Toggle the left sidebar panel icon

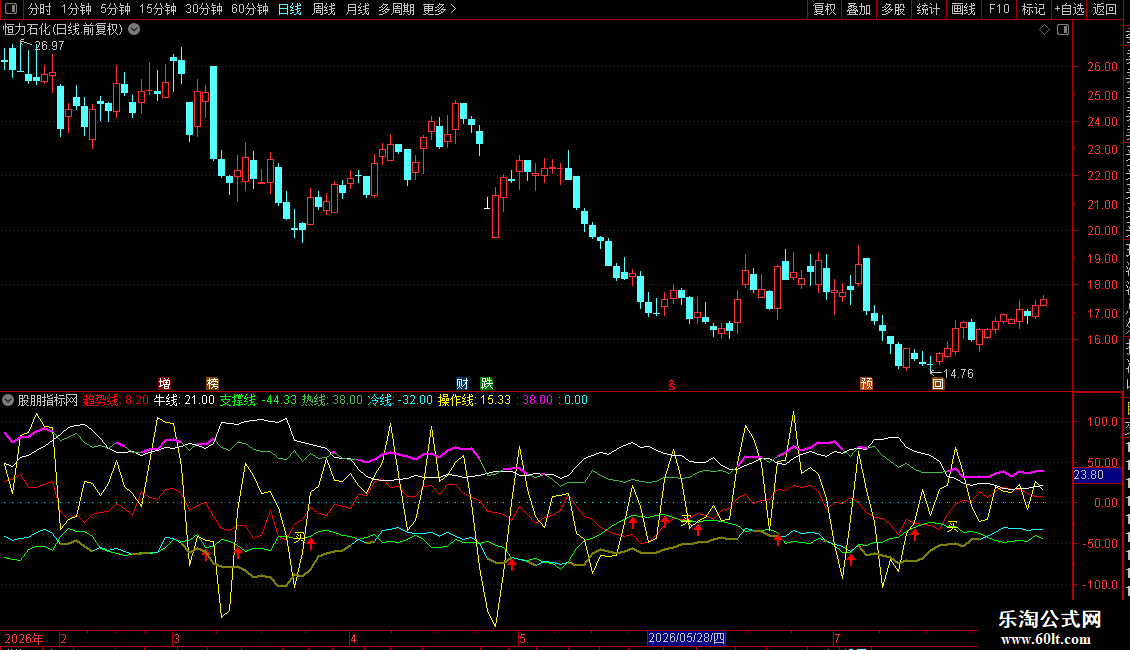pyautogui.click(x=11, y=9)
